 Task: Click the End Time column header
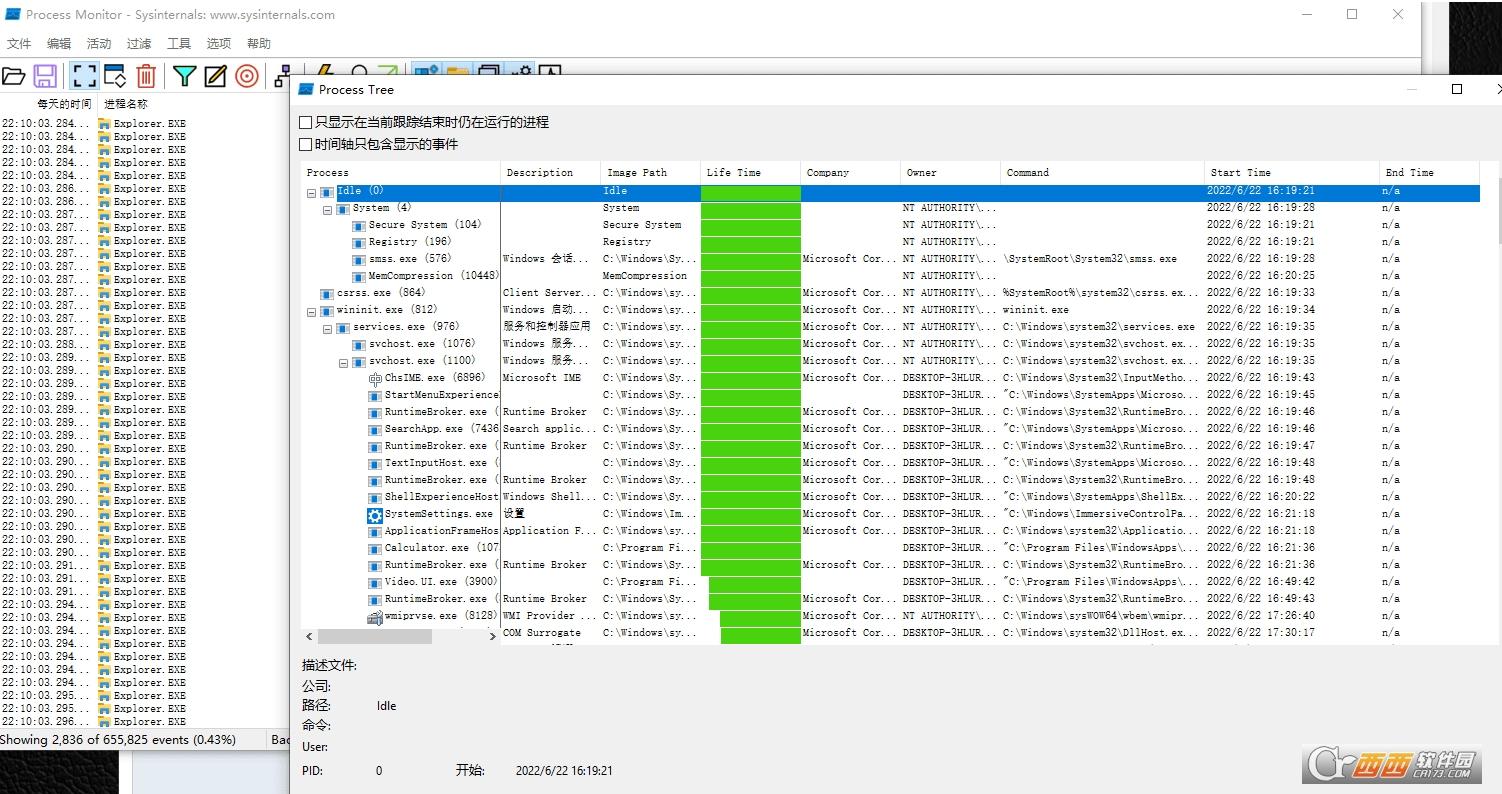[x=1430, y=173]
